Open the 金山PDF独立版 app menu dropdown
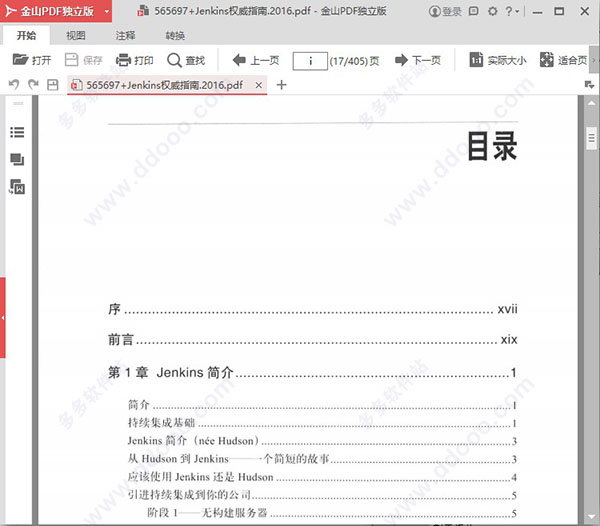600x526 pixels. click(107, 11)
